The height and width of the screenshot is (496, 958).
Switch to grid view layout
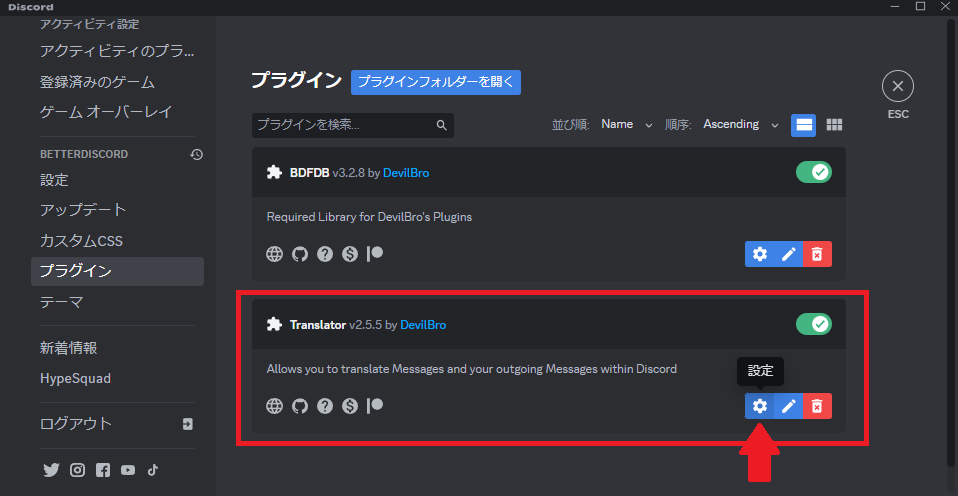834,125
